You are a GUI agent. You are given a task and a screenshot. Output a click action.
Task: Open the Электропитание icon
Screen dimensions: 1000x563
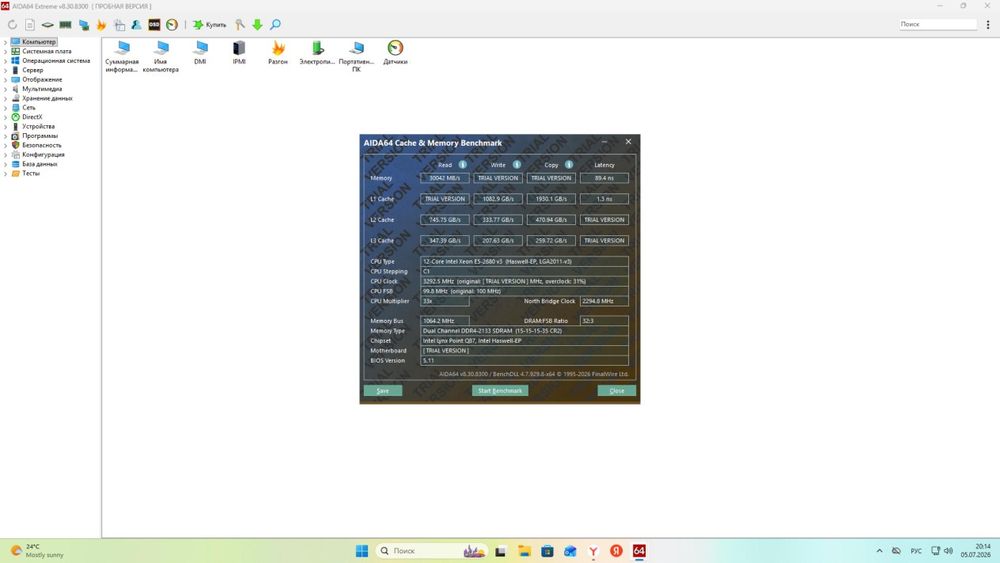click(317, 52)
